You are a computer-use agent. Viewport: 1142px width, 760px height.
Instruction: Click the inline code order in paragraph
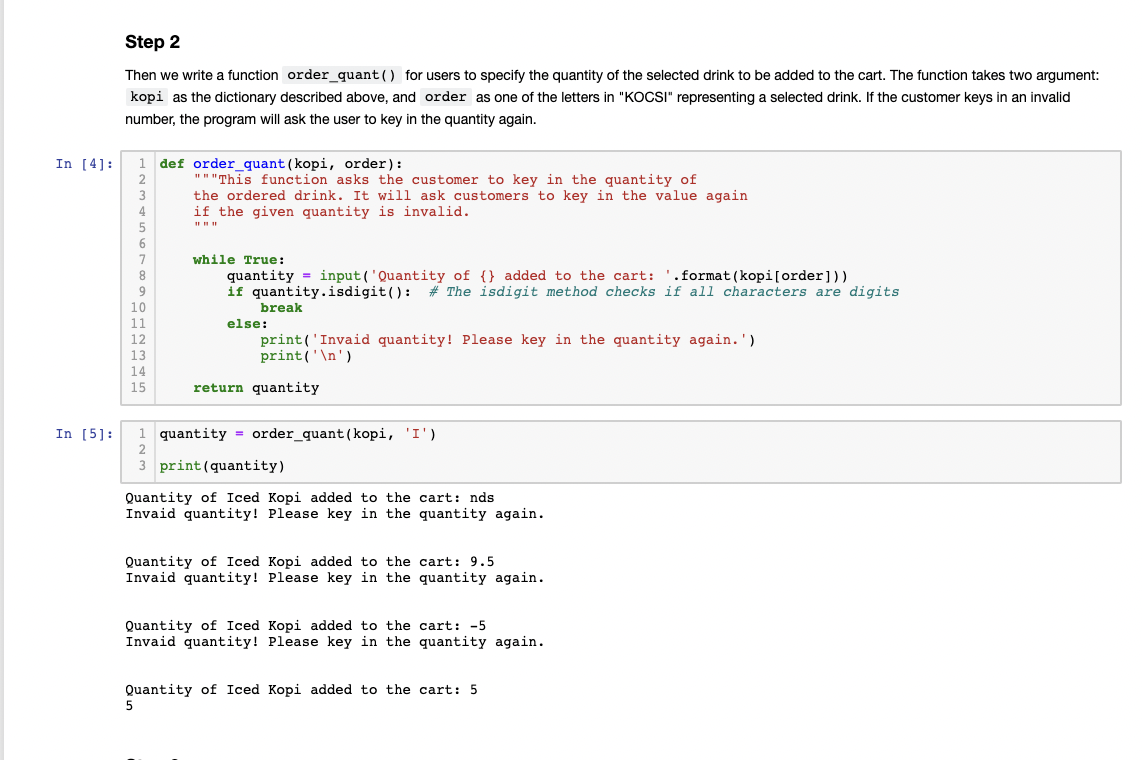(447, 97)
